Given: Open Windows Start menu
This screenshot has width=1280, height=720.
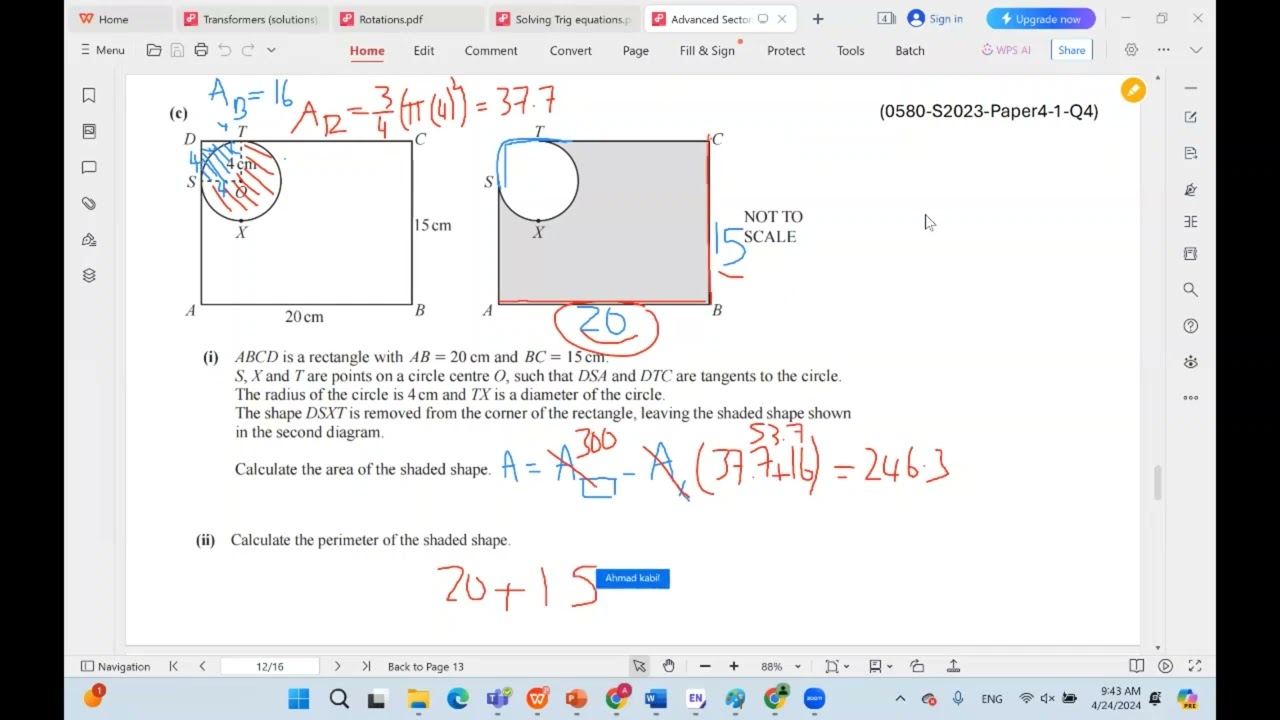Looking at the screenshot, I should (x=299, y=699).
